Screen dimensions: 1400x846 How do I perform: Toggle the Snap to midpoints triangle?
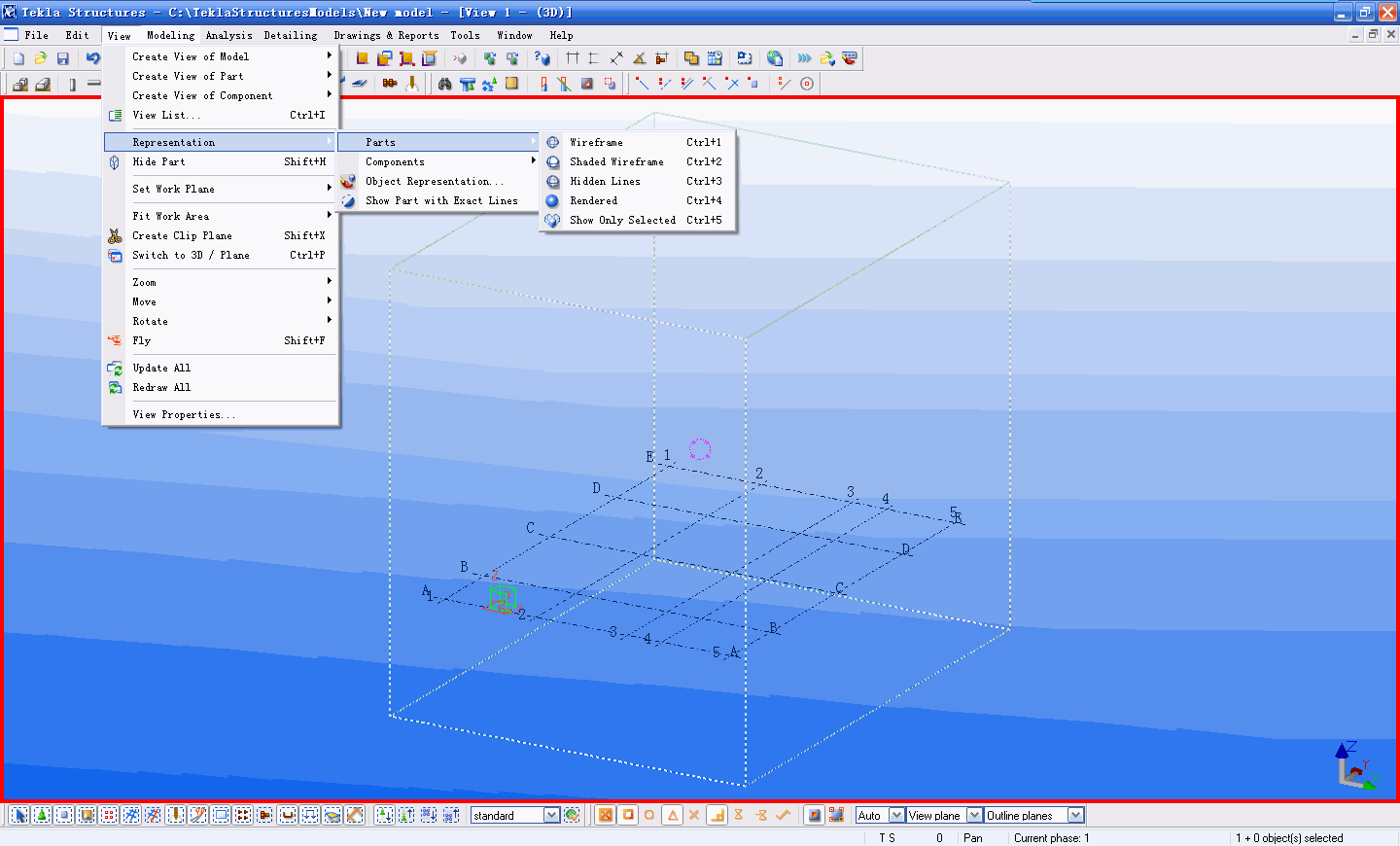pos(672,815)
